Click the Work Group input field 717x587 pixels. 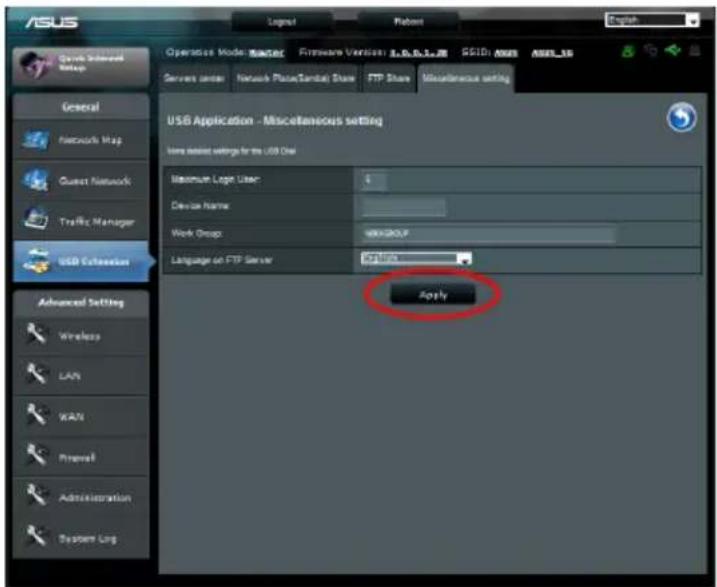(x=487, y=234)
